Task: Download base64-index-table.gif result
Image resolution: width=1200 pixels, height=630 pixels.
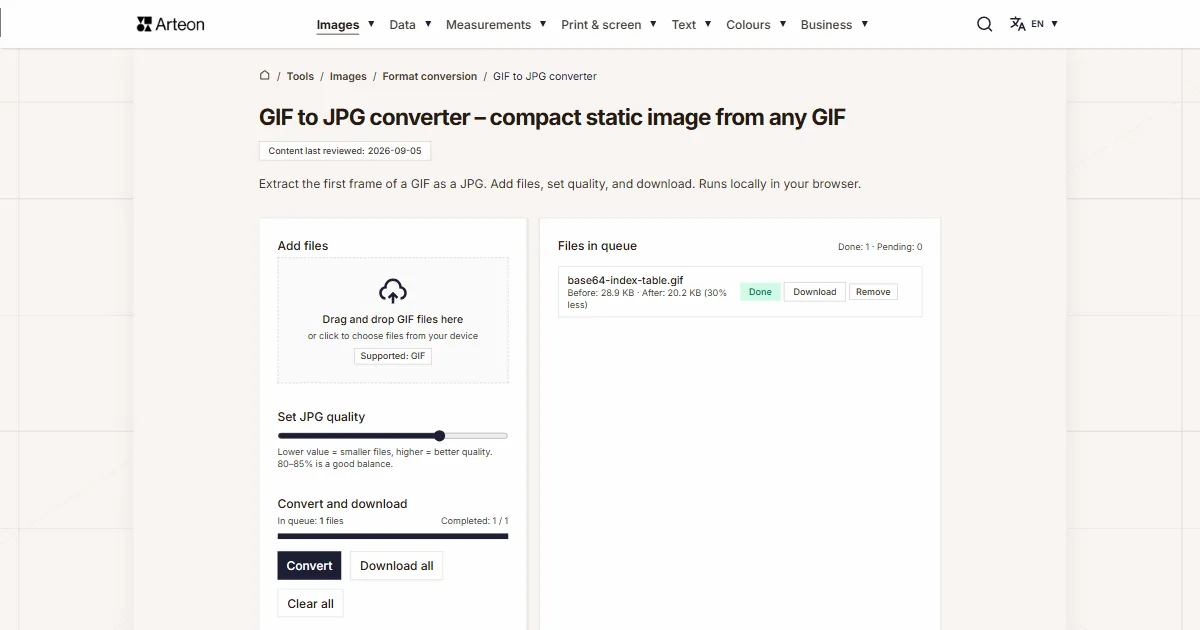Action: click(815, 292)
